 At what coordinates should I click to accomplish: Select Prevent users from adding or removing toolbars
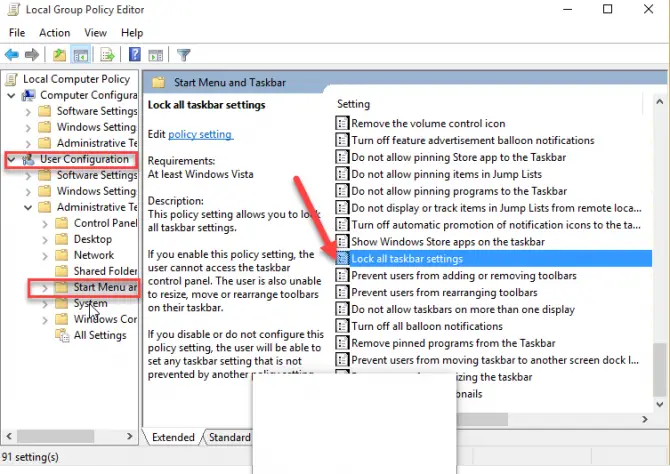tap(464, 276)
